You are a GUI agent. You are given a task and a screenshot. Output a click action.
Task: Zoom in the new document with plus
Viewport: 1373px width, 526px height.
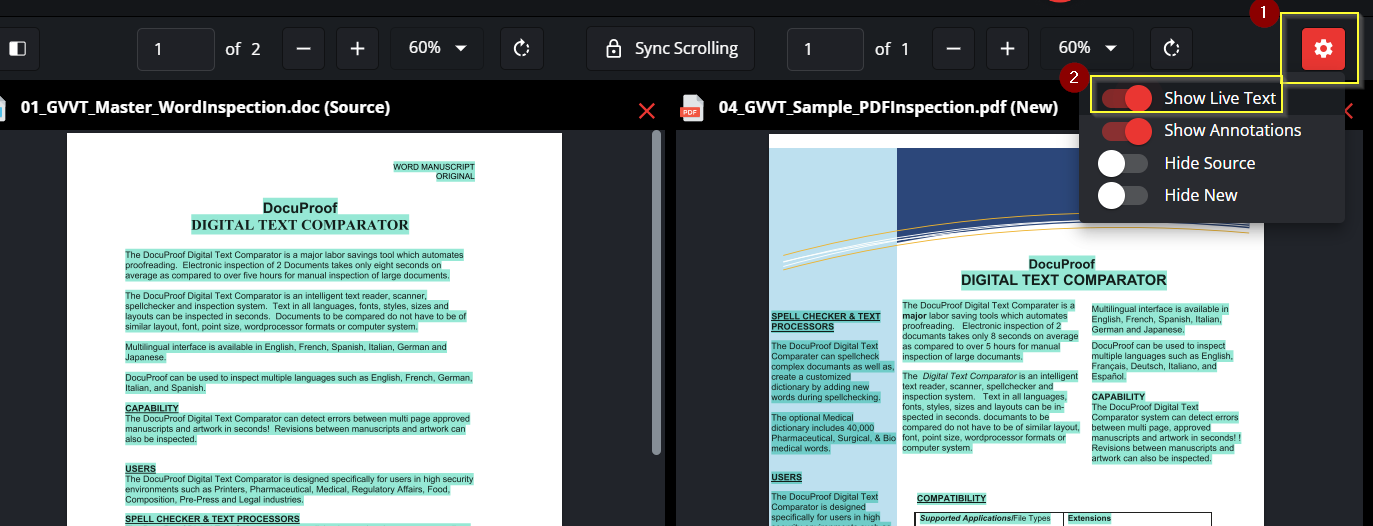click(1007, 49)
